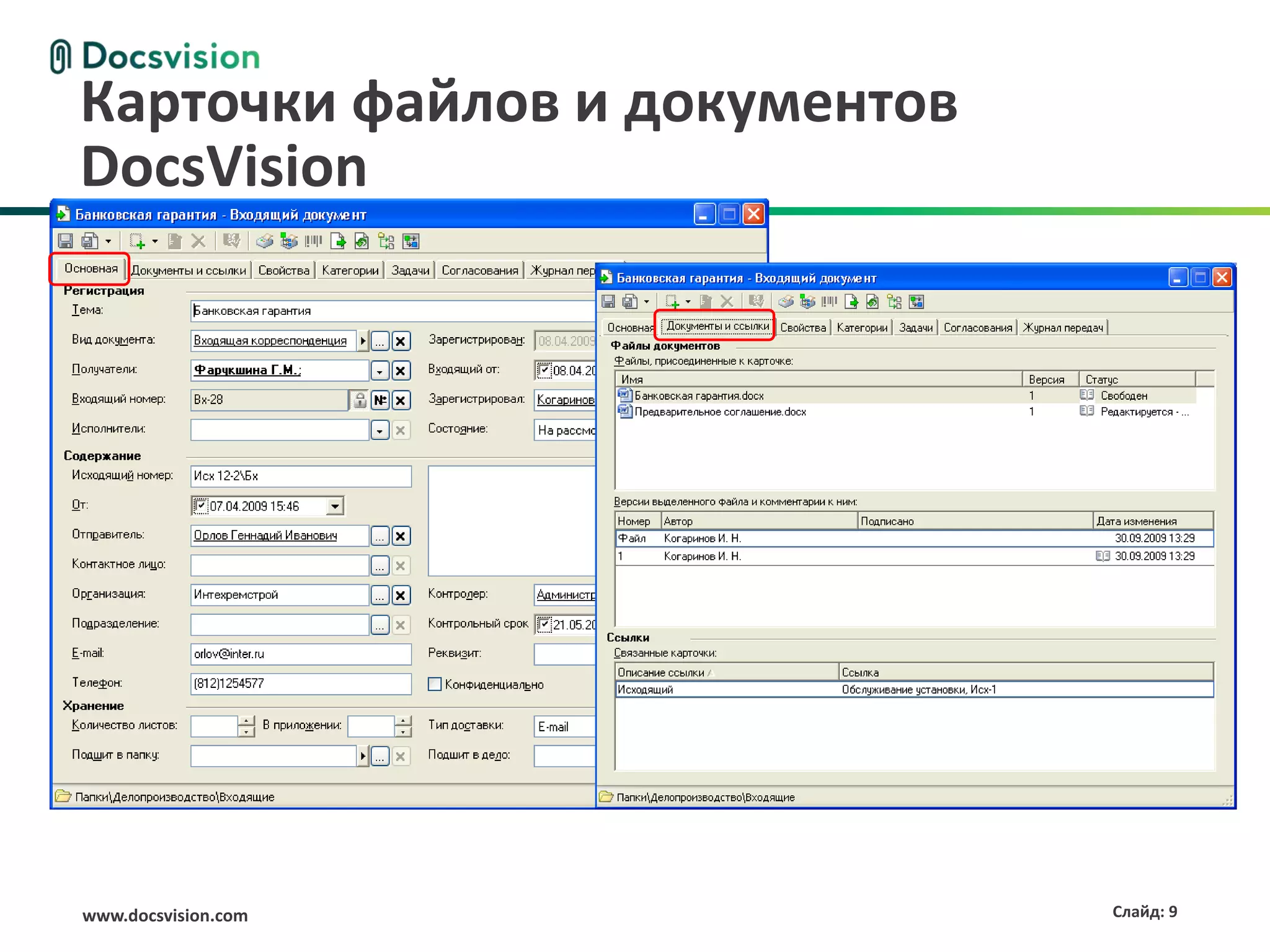Toggle the Контрольный срок date checkbox
Image resolution: width=1270 pixels, height=952 pixels.
click(544, 624)
